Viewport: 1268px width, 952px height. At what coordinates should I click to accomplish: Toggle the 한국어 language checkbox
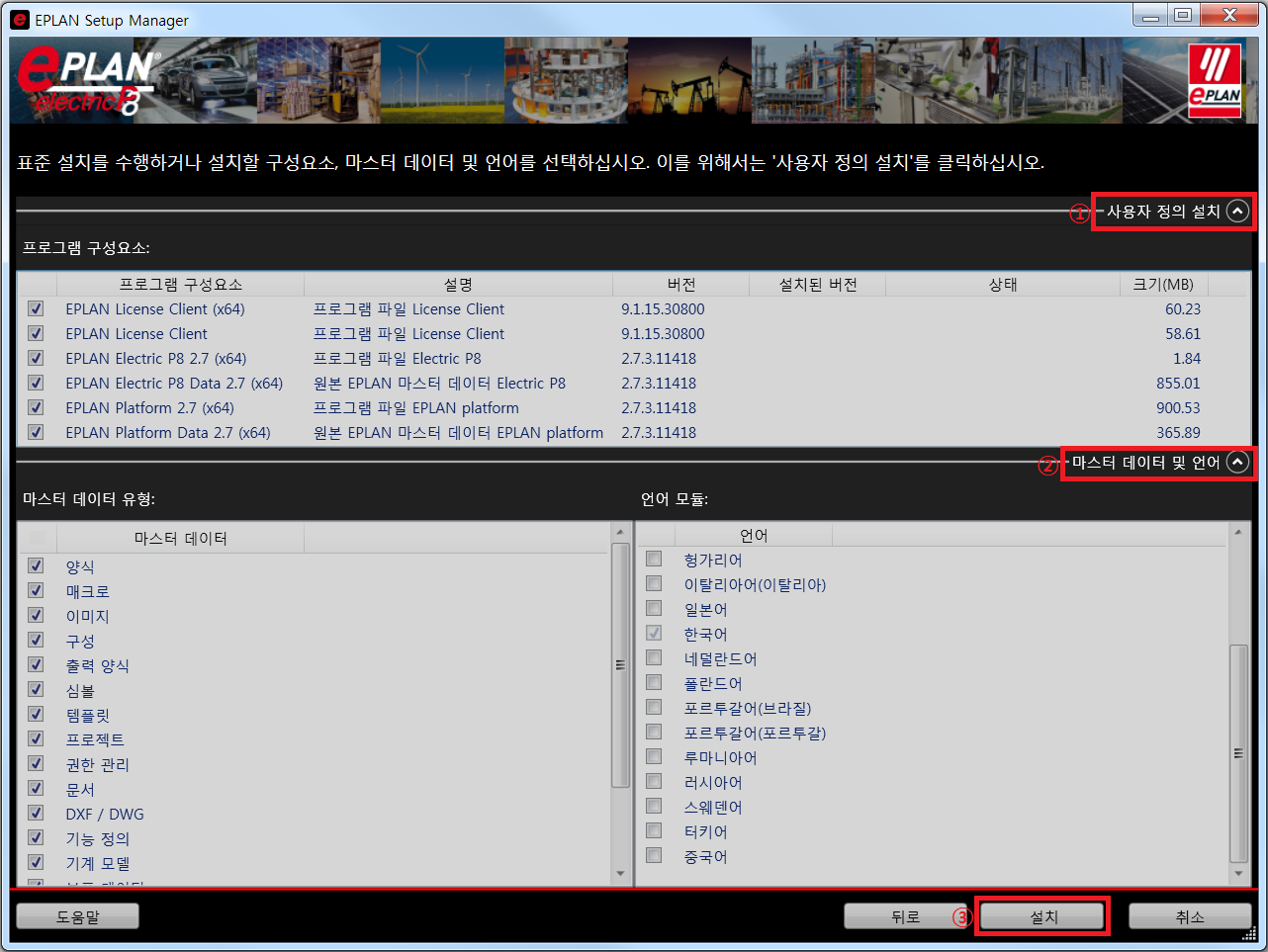pyautogui.click(x=654, y=633)
